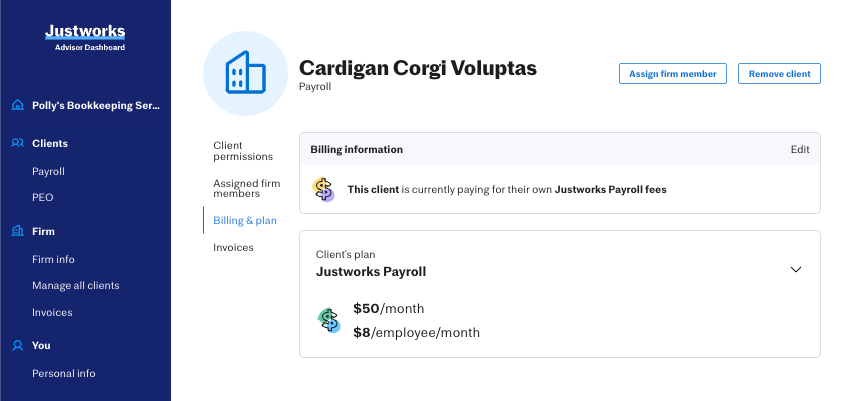Click the dollar coin icon in Billing information
This screenshot has width=858, height=401.
click(x=323, y=188)
